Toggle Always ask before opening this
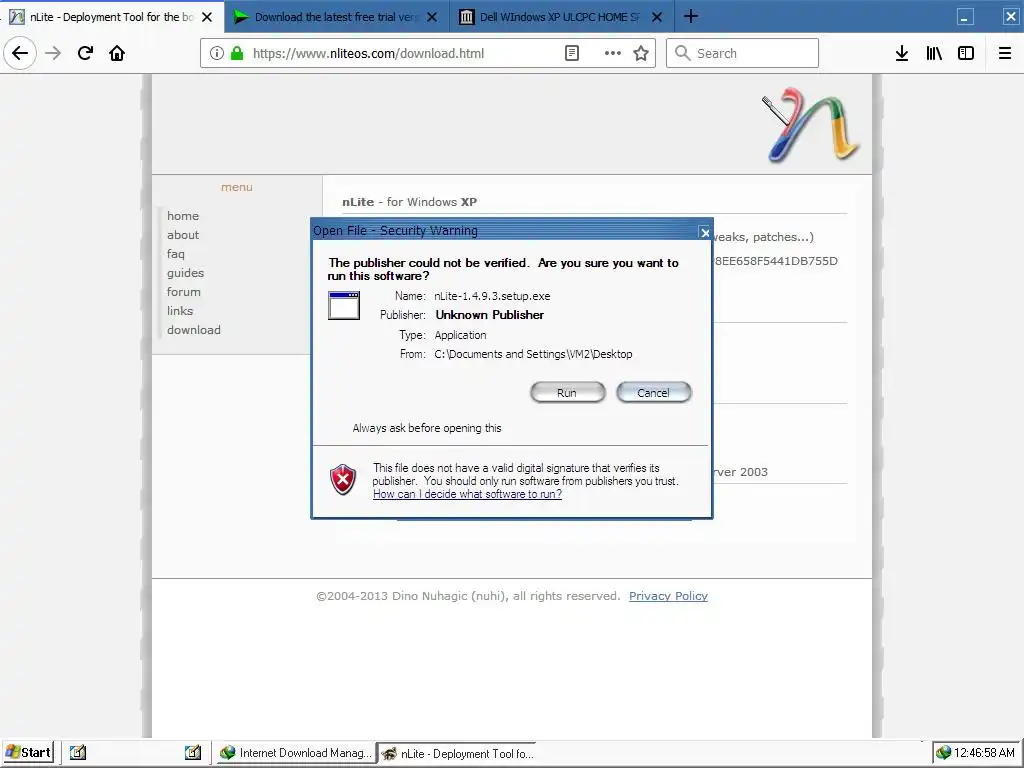Viewport: 1024px width, 768px height. [x=427, y=428]
